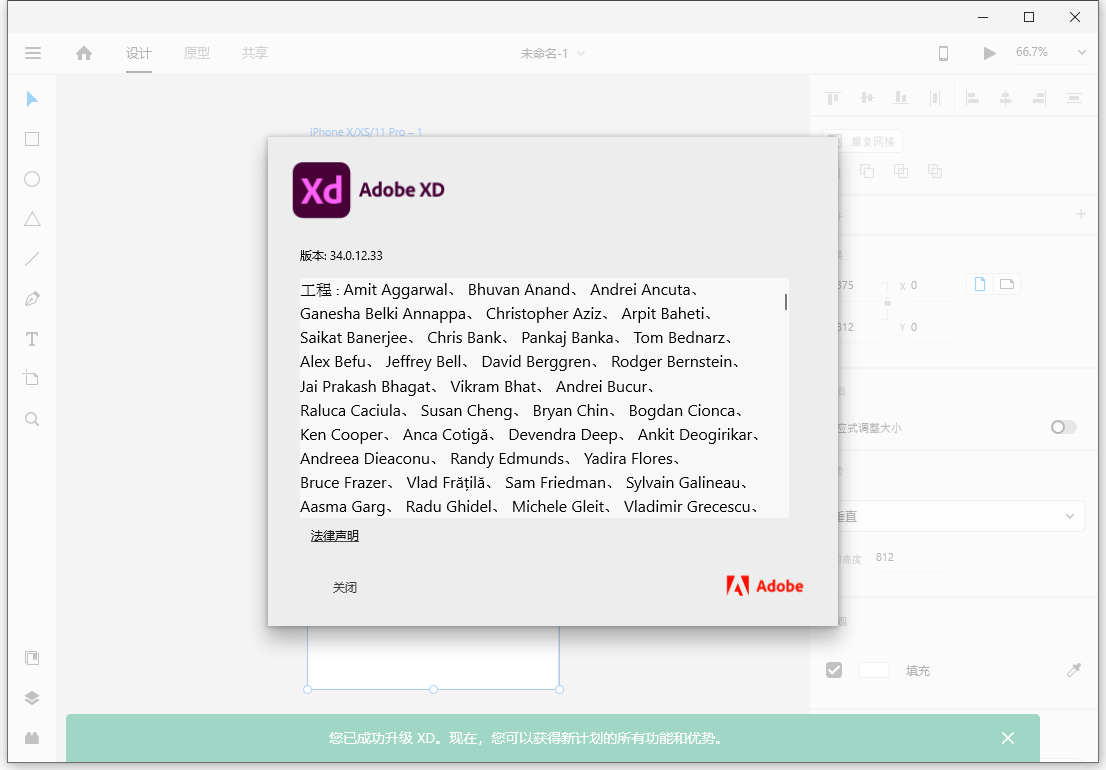This screenshot has height=770, width=1106.
Task: Choose the Pen tool
Action: tap(32, 299)
